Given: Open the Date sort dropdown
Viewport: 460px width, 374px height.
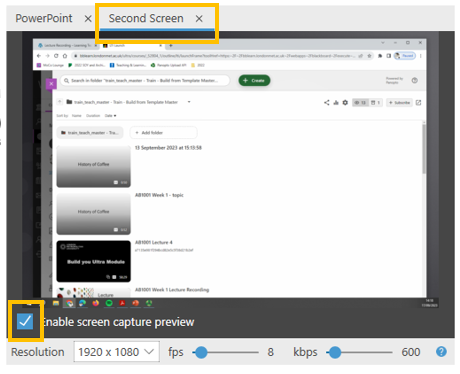Looking at the screenshot, I should click(x=111, y=116).
